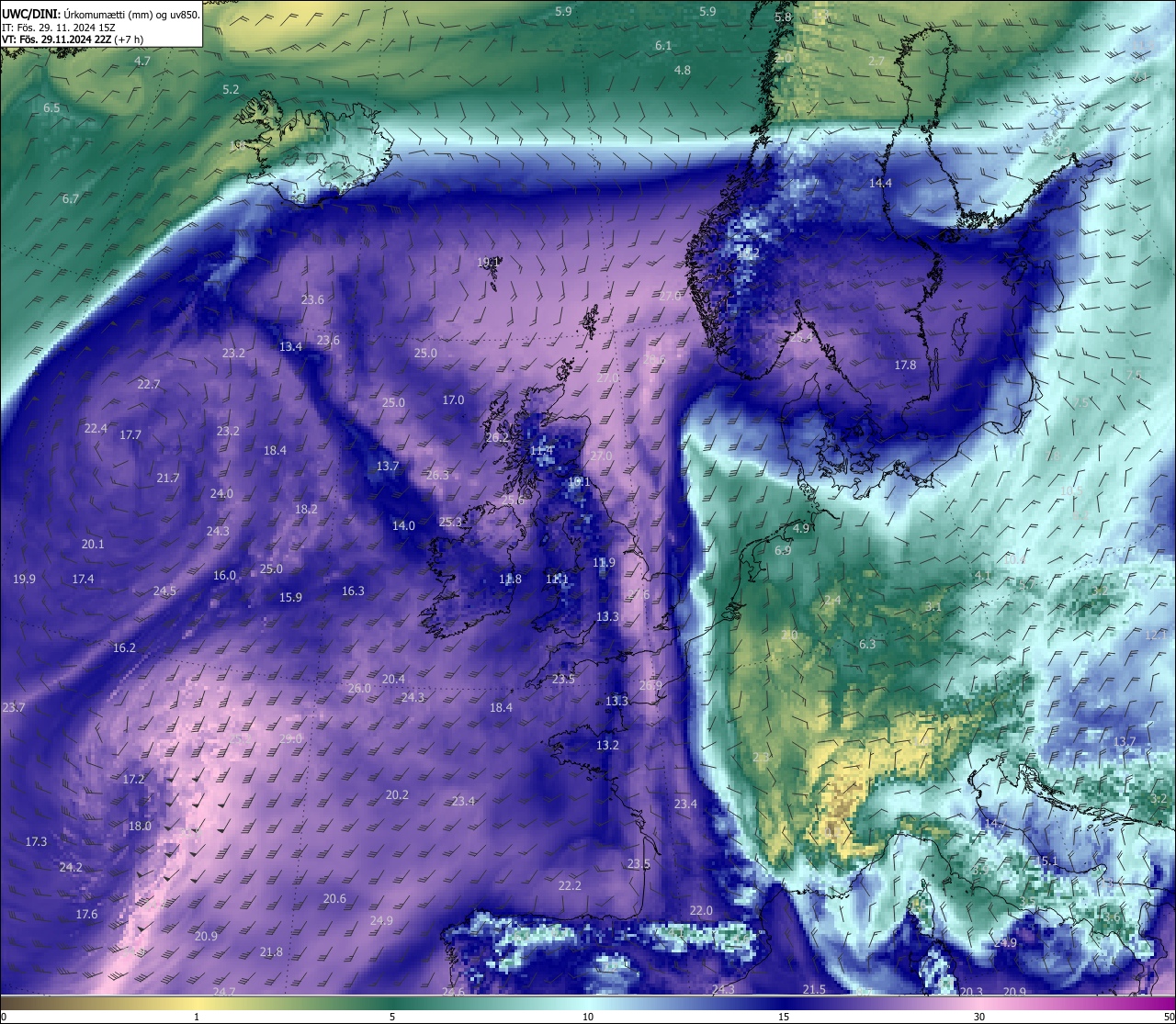Click the 5.2 value near Iceland

point(231,90)
